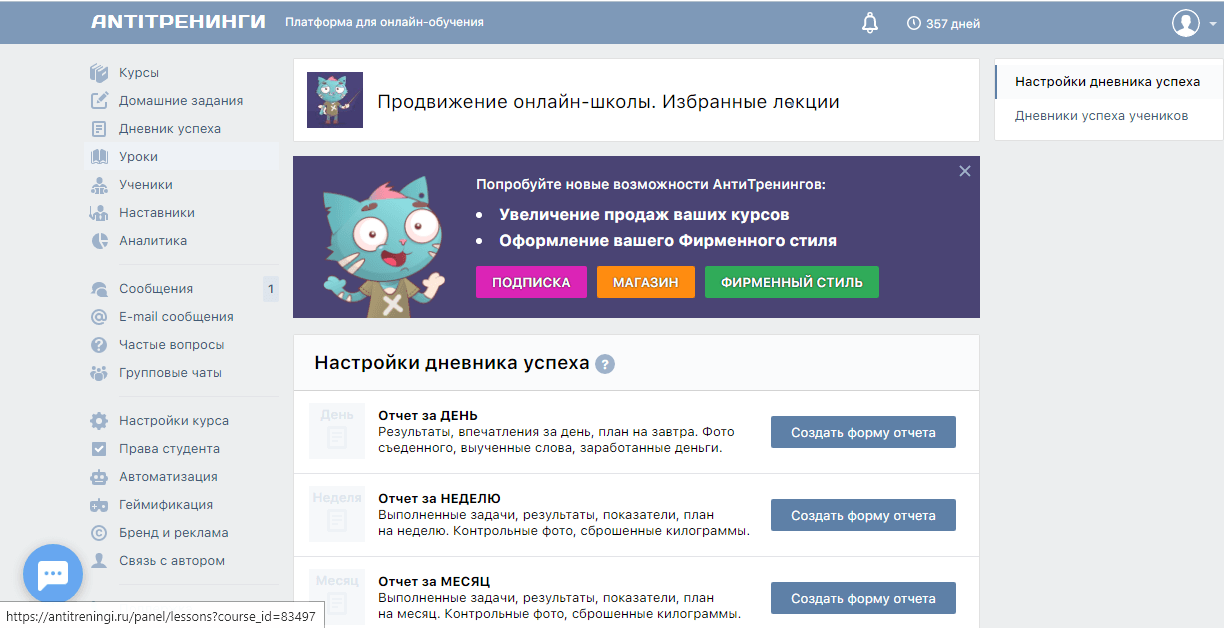The width and height of the screenshot is (1224, 628).
Task: Expand the account dropdown arrow
Action: coord(1213,24)
